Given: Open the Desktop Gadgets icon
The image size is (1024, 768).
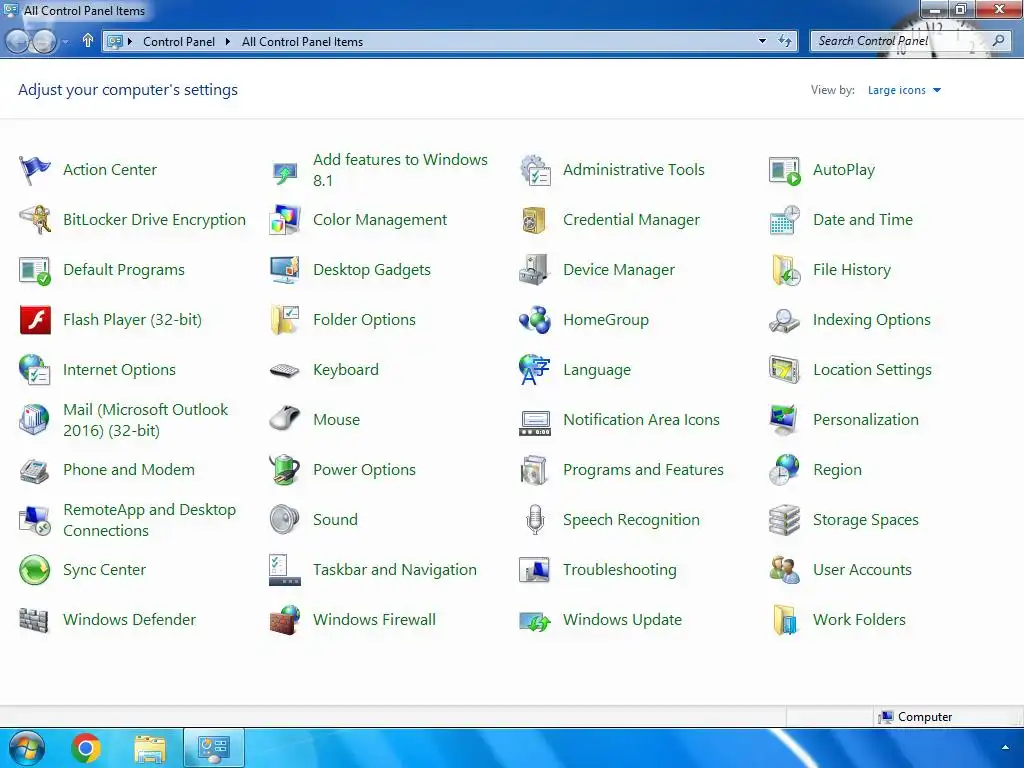Looking at the screenshot, I should point(285,270).
